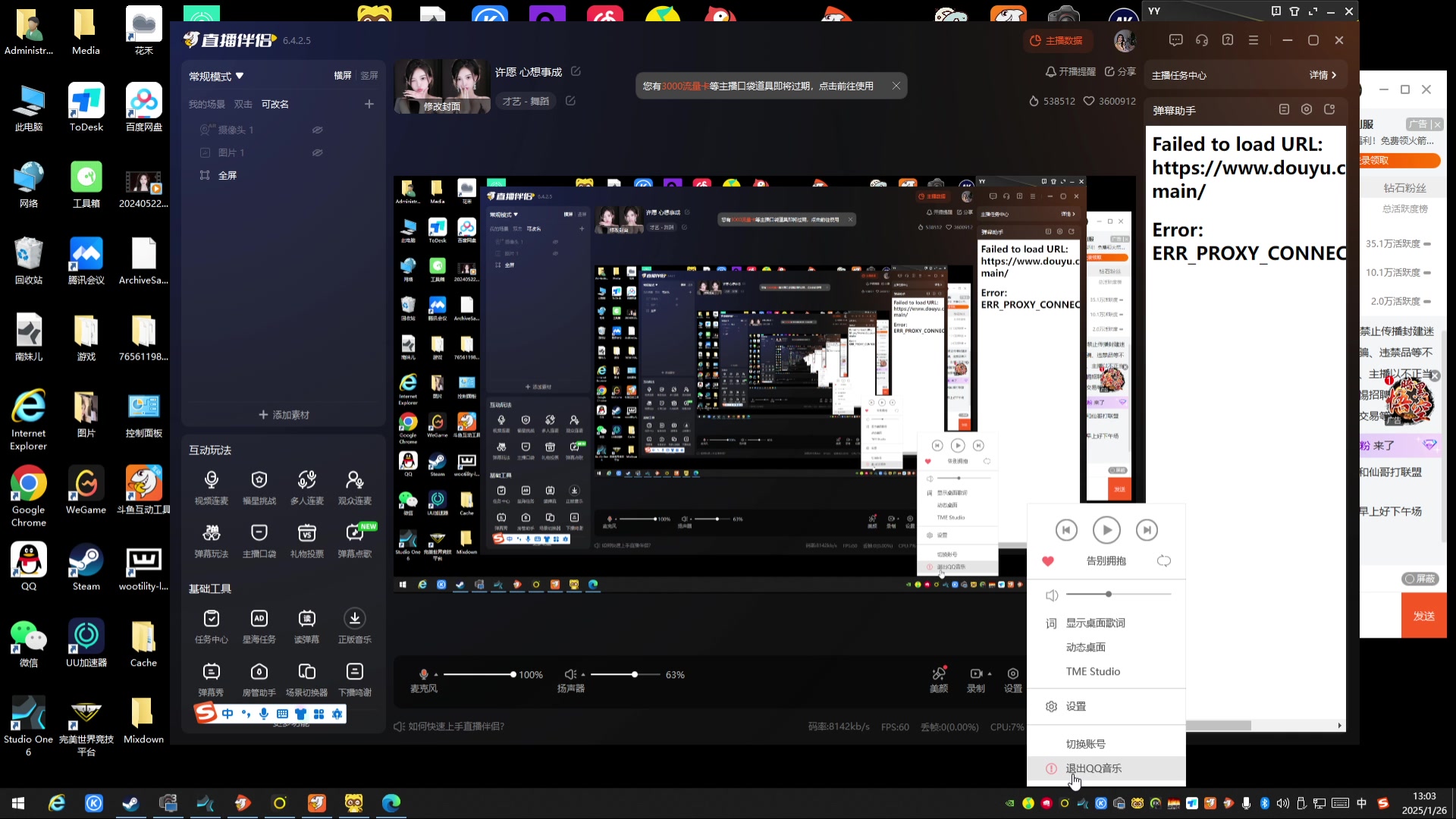Open the 福星挑战 challenge icon
Image resolution: width=1456 pixels, height=819 pixels.
click(x=259, y=486)
